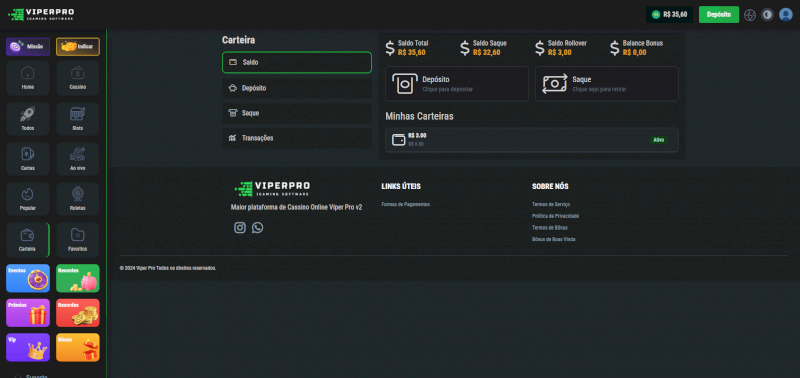Click the Saque card 'Clique aqui para retirar'
The height and width of the screenshot is (378, 800).
tap(607, 84)
